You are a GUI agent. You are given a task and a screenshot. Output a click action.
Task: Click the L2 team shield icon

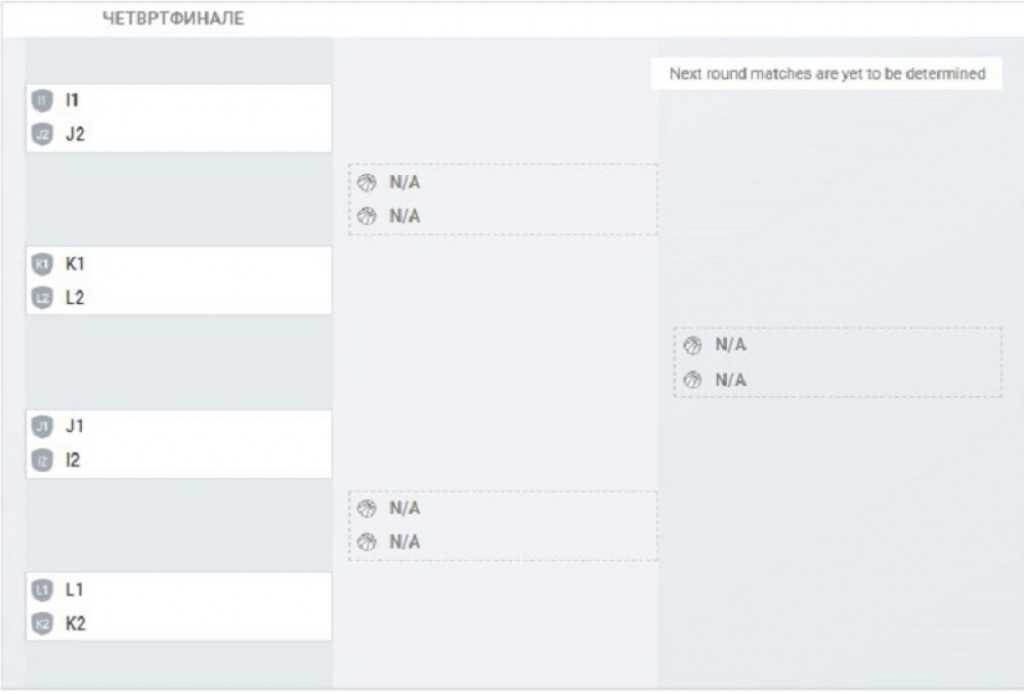tap(41, 298)
